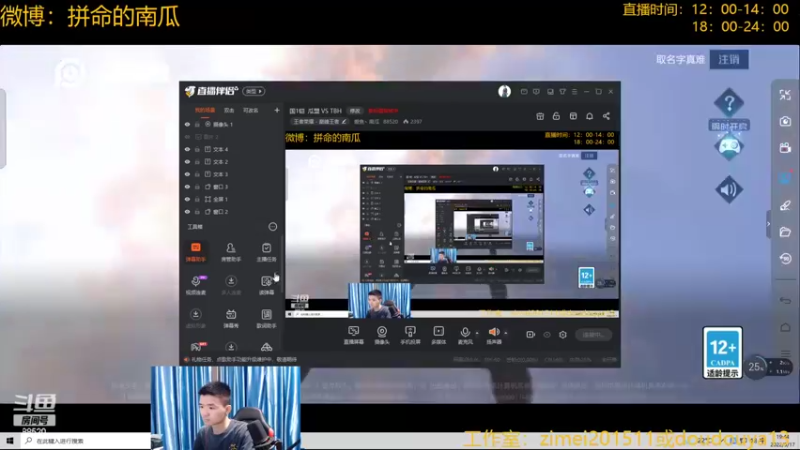Click the notification bell icon

coord(589,116)
